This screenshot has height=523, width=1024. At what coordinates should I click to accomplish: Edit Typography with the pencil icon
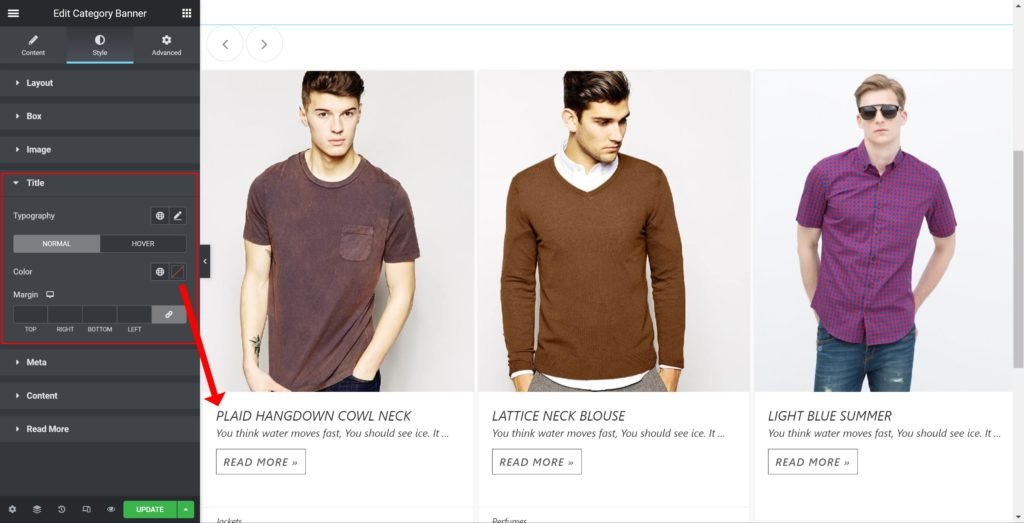tap(178, 216)
